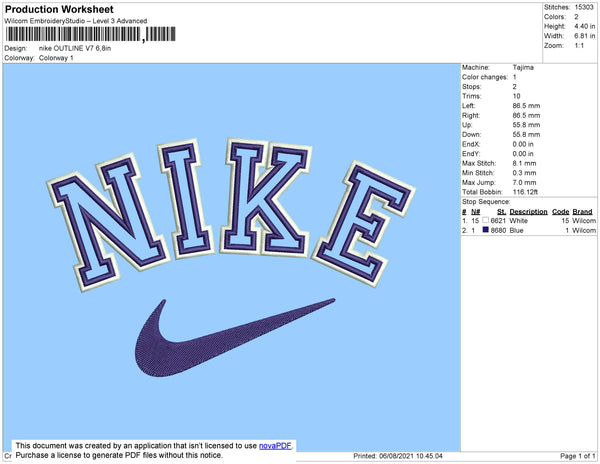Click the Zoom value '1:1'
This screenshot has height=464, width=600.
pos(579,46)
